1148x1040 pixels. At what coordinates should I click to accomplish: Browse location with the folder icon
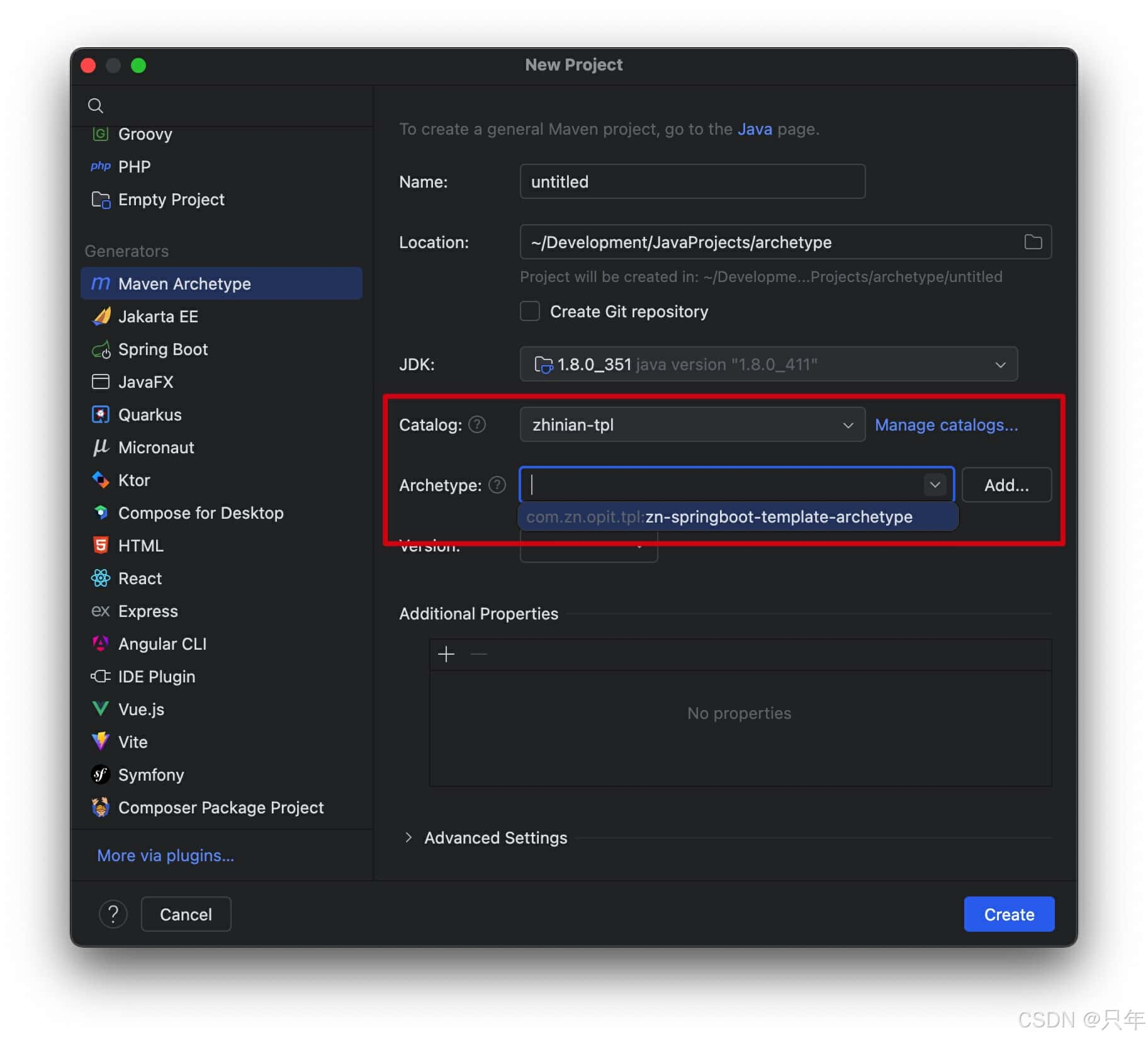pos(1033,242)
